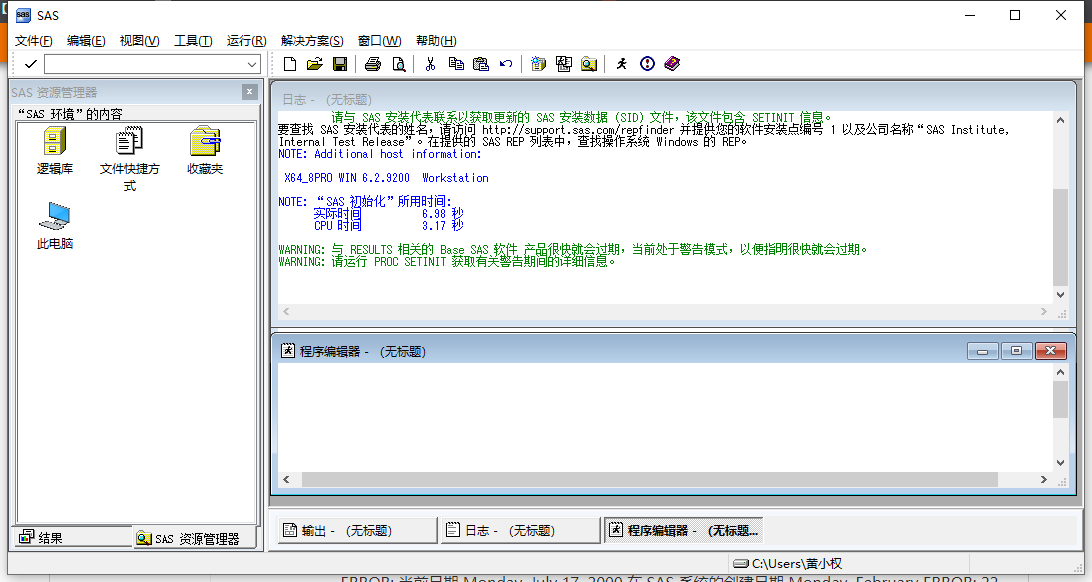Open the 工具(T) menu

[x=193, y=40]
